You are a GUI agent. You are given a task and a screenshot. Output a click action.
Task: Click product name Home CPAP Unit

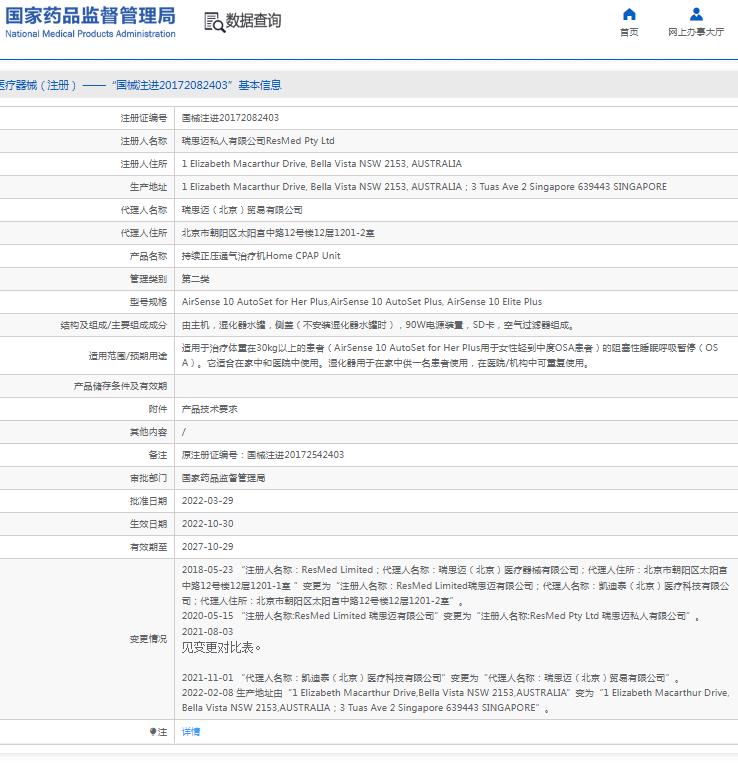[261, 256]
